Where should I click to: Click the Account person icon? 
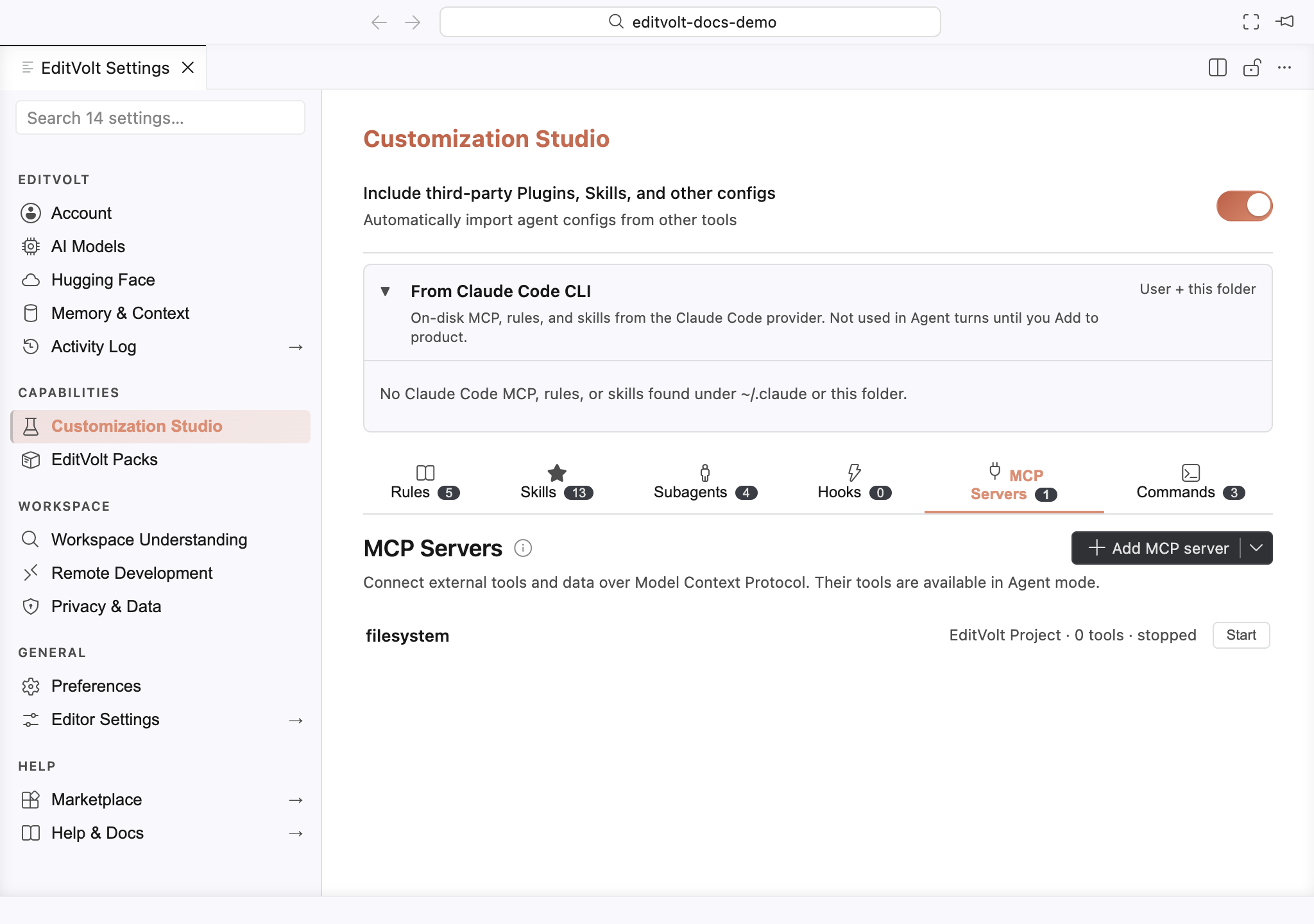point(31,213)
